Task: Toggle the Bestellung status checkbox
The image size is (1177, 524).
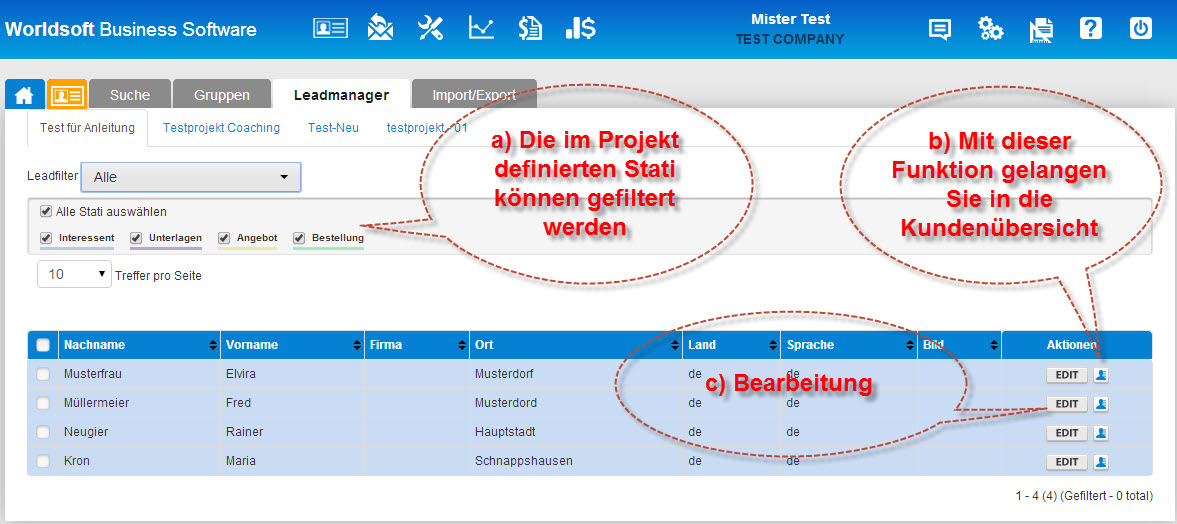Action: point(299,238)
